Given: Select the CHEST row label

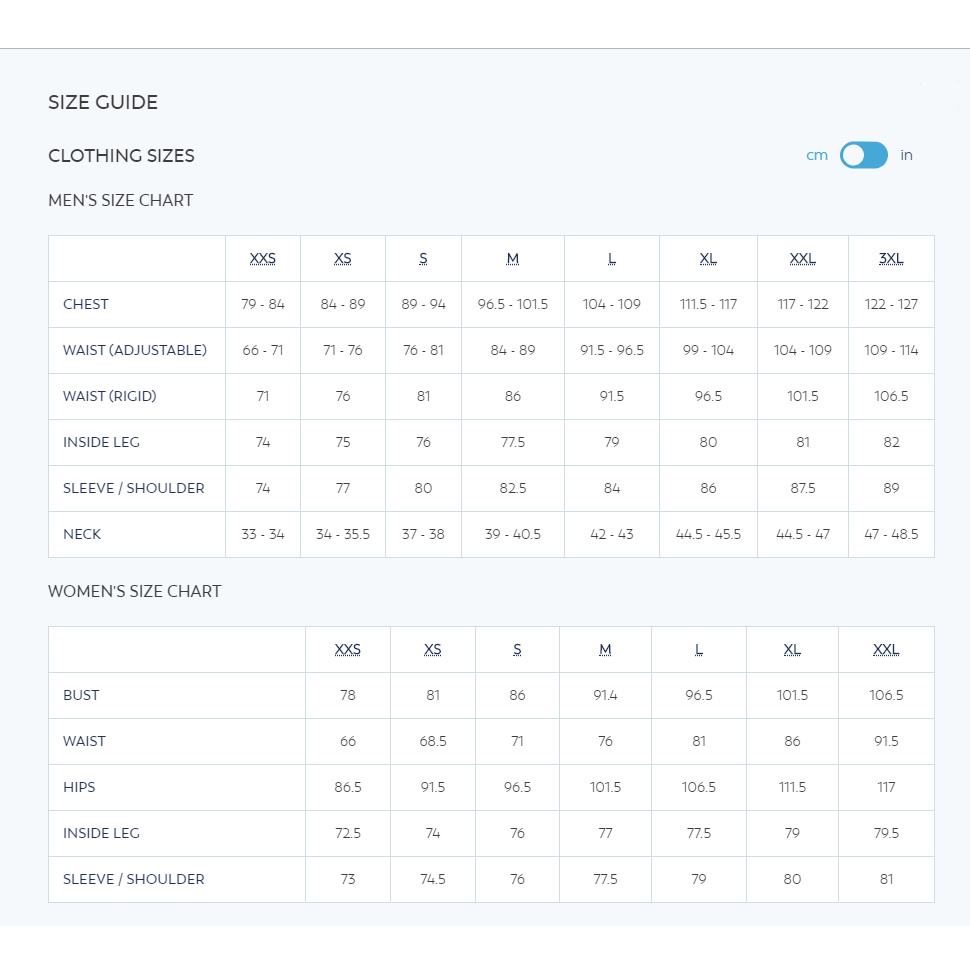Looking at the screenshot, I should [x=86, y=304].
